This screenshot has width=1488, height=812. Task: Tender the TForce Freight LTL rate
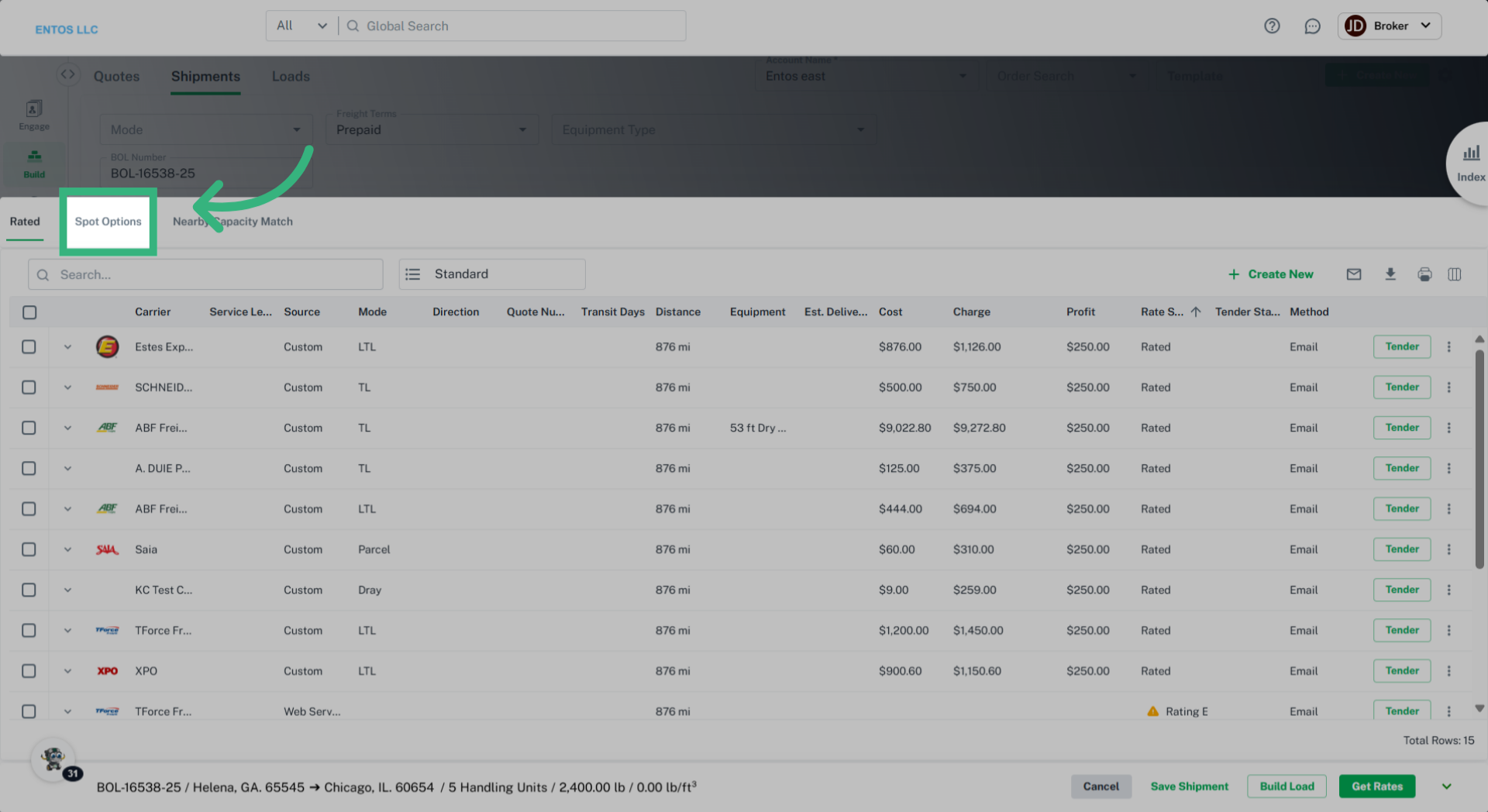[1401, 631]
